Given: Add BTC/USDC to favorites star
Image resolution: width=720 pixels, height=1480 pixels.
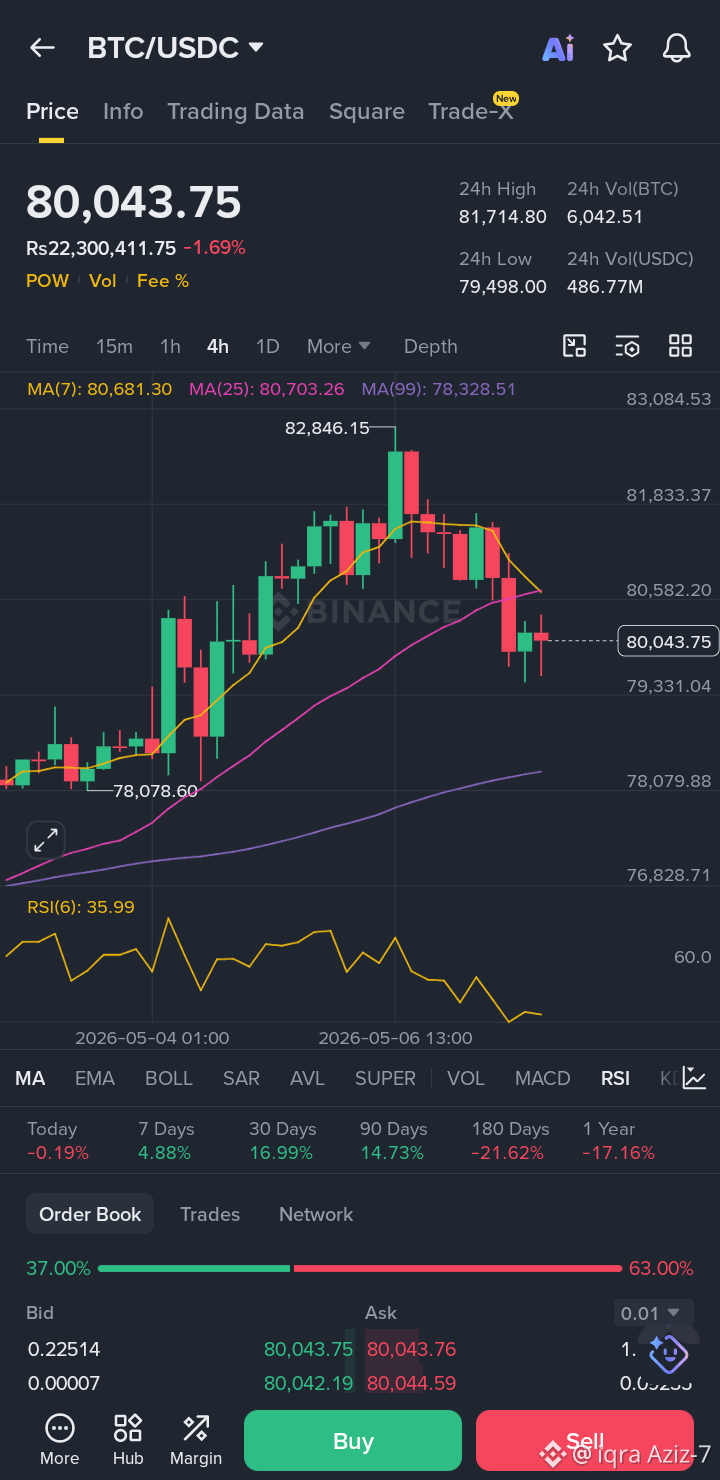Looking at the screenshot, I should pos(617,48).
